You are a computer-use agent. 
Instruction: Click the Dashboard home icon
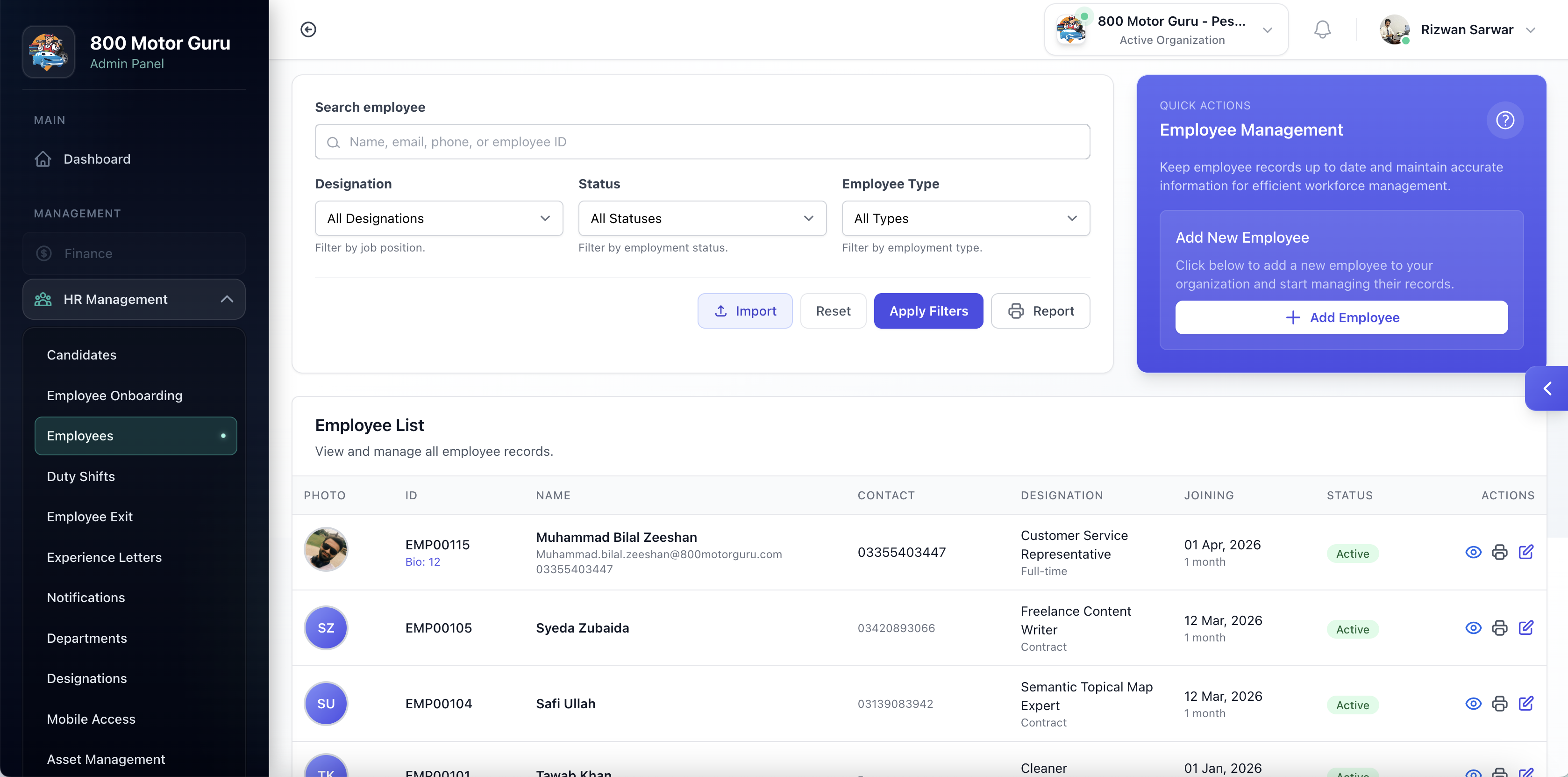point(43,159)
